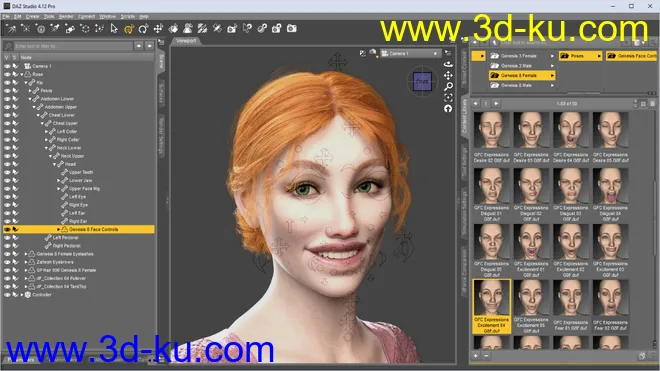Viewport: 660px width, 371px height.
Task: Toggle visibility of dF_Collection 04 Pullover
Action: coord(7,278)
